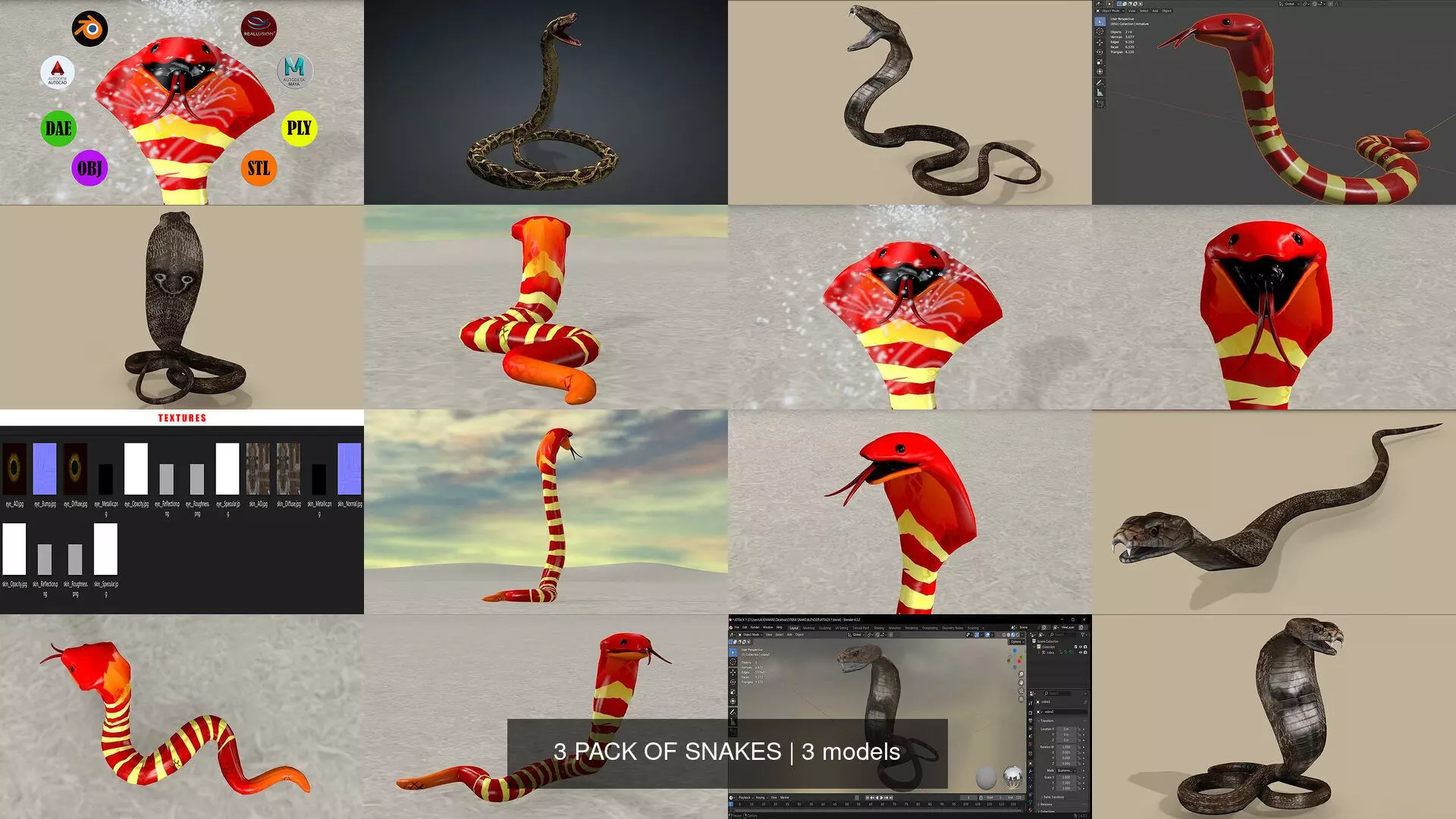
Task: Click the purple OBJ format badge
Action: point(89,168)
